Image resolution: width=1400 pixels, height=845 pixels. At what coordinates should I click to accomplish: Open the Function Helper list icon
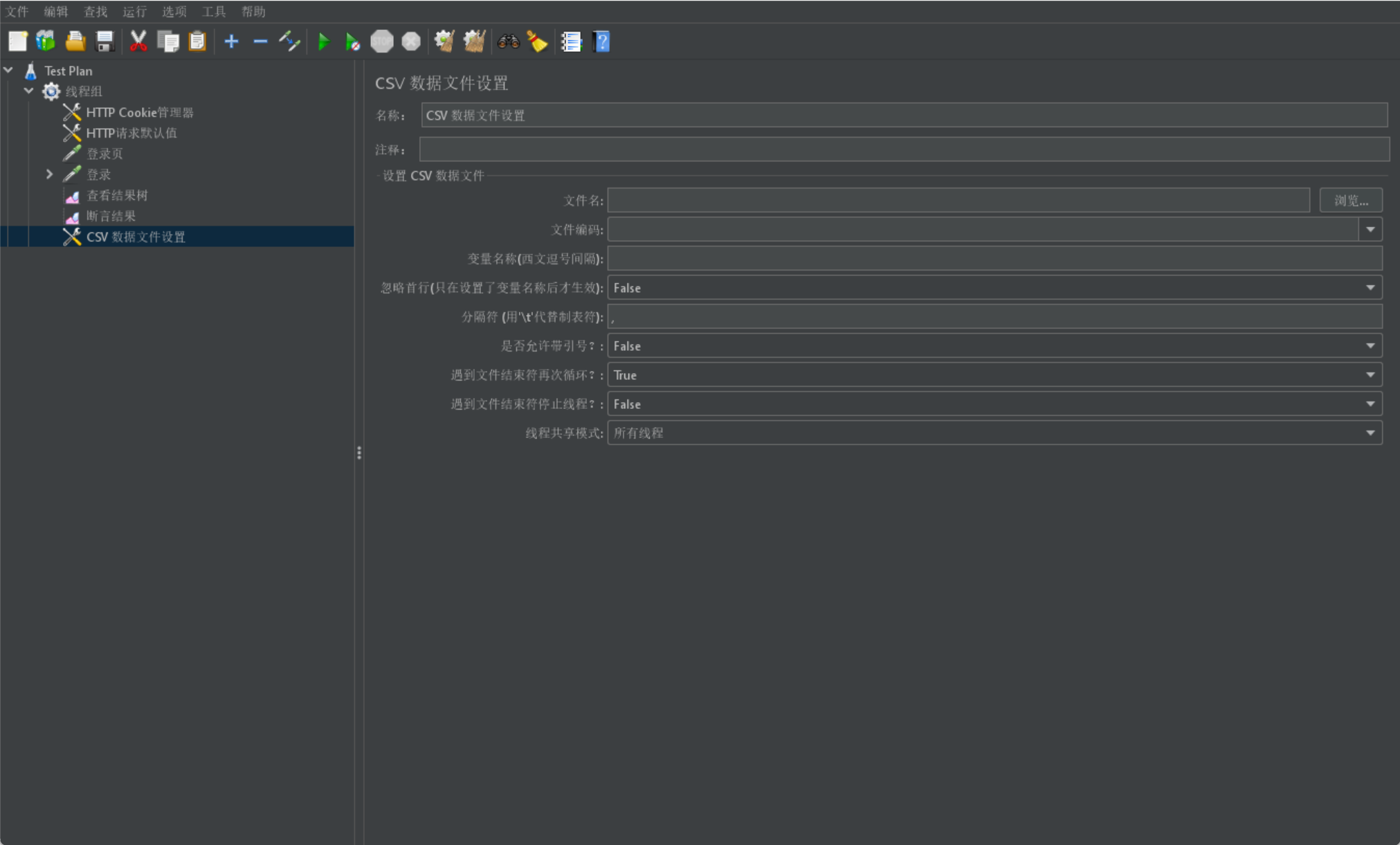click(x=571, y=42)
